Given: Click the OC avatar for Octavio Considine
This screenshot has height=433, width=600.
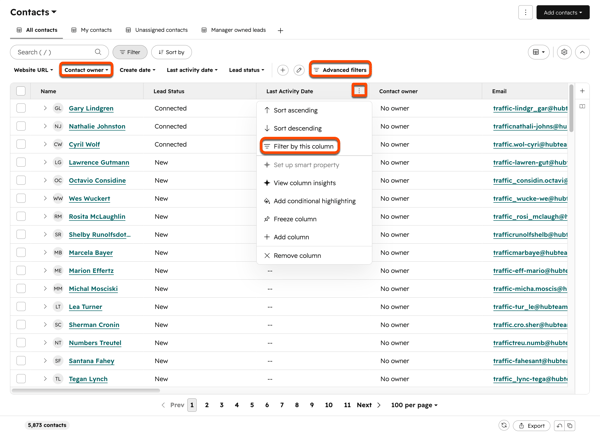Looking at the screenshot, I should pos(58,180).
